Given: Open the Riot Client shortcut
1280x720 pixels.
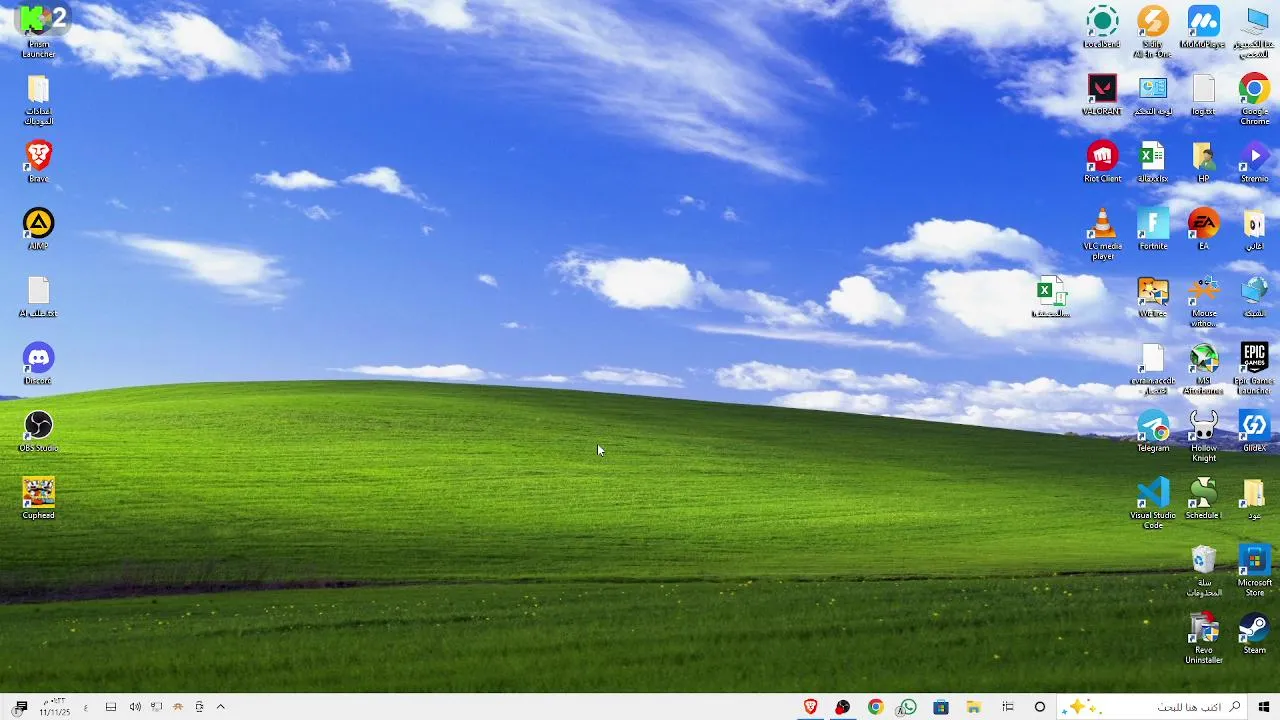Looking at the screenshot, I should (x=1102, y=161).
